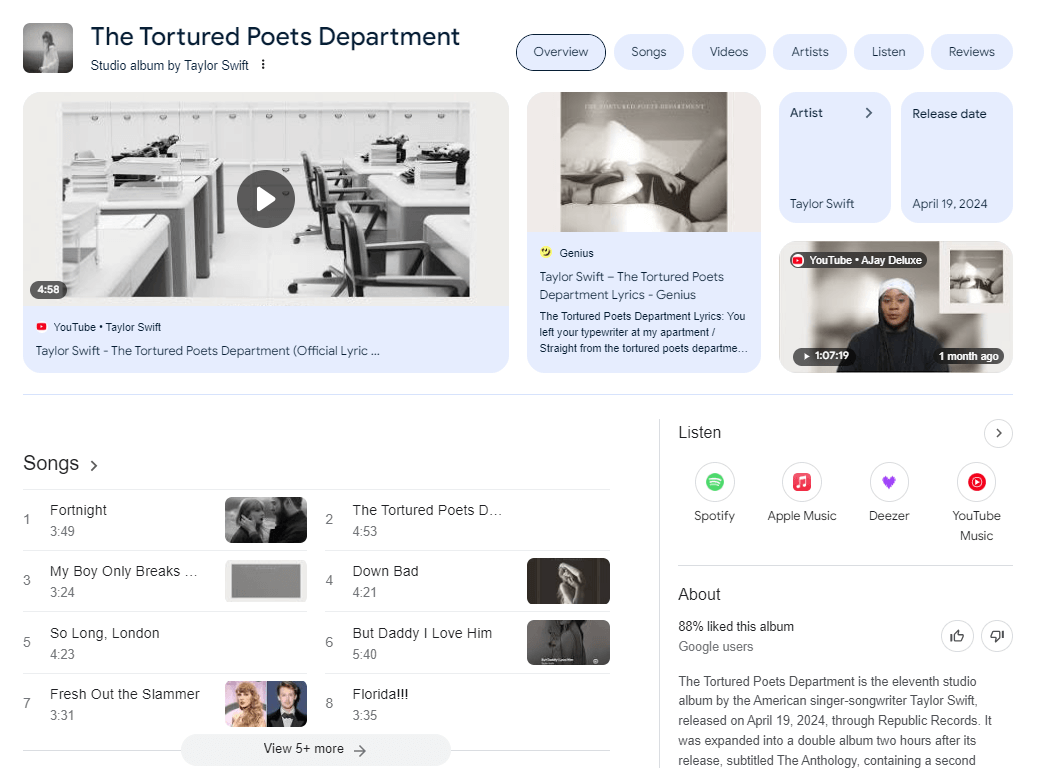This screenshot has height=768, width=1048.
Task: Switch to the Songs tab
Action: coord(648,52)
